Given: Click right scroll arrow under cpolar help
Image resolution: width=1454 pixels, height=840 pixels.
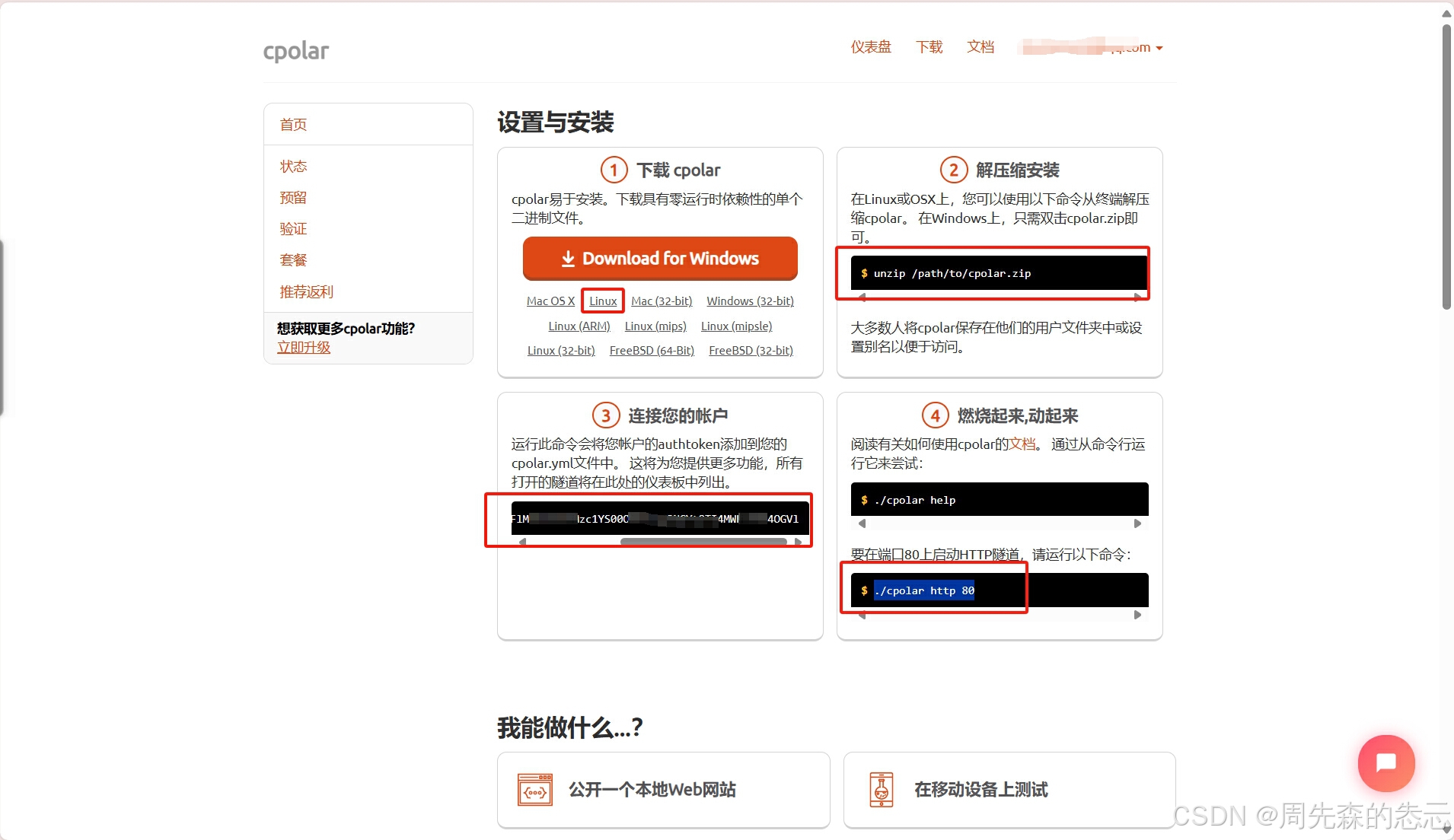Looking at the screenshot, I should [1137, 523].
